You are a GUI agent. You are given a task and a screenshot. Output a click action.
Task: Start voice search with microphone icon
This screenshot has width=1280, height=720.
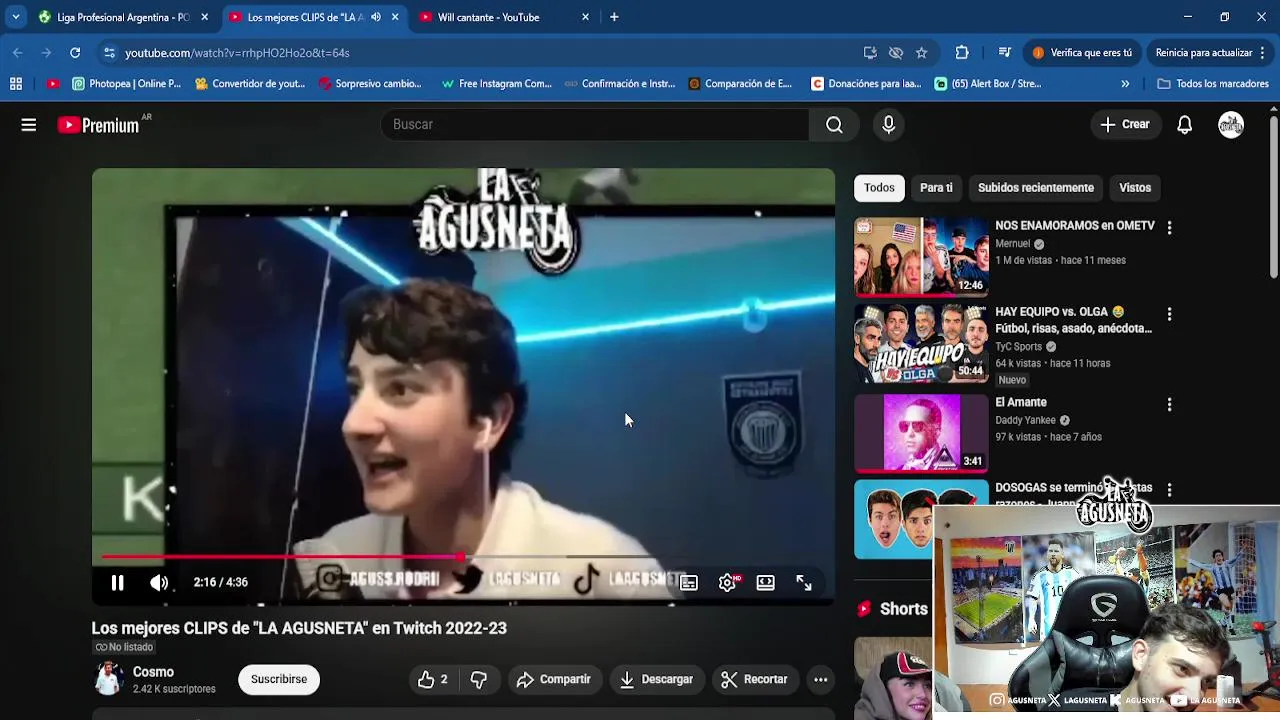tap(888, 124)
